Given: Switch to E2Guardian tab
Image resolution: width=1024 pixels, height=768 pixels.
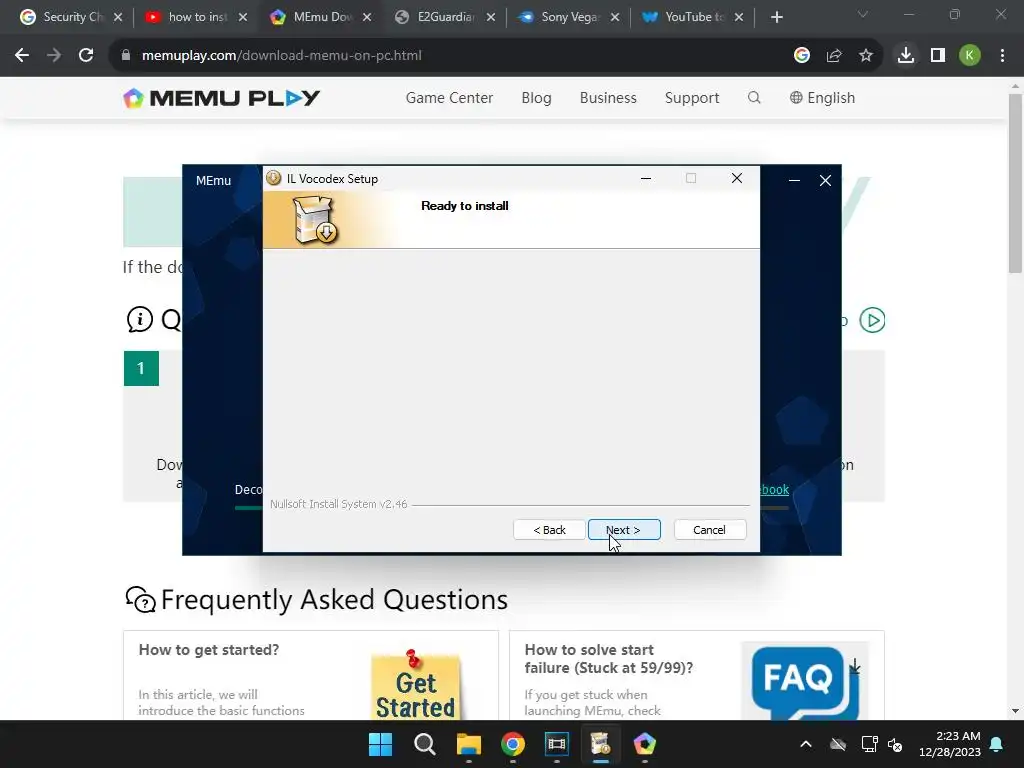Looking at the screenshot, I should click(x=436, y=17).
